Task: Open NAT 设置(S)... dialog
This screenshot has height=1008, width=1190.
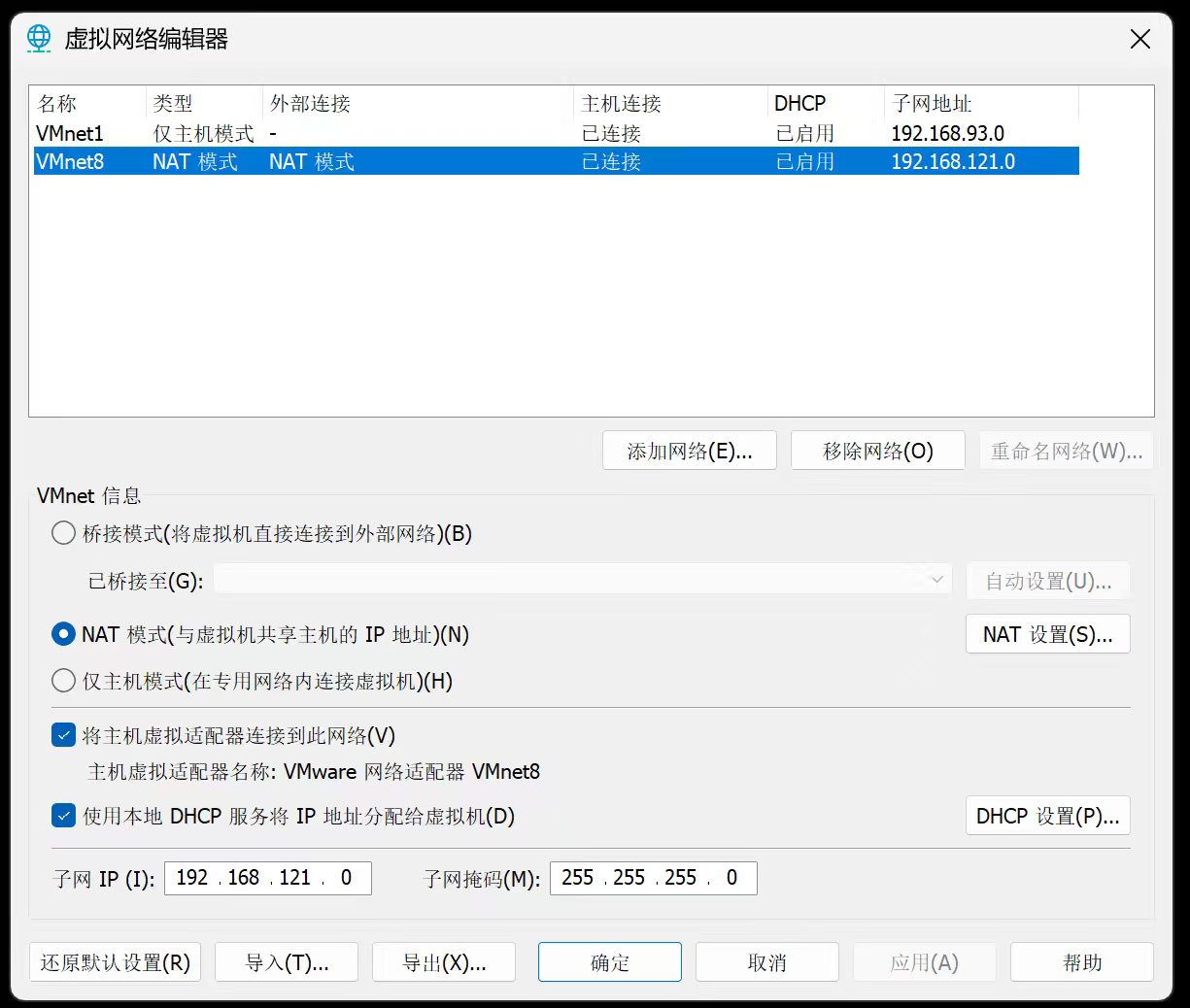Action: [1048, 634]
